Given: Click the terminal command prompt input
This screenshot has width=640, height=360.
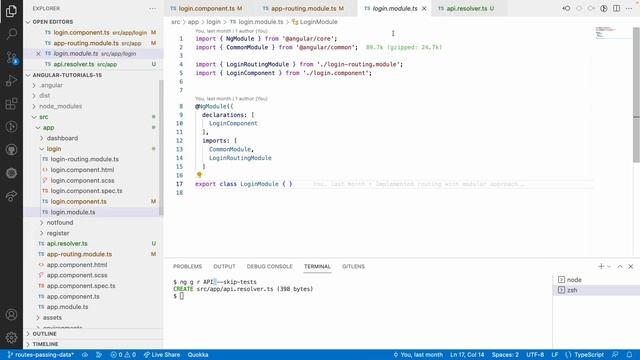Looking at the screenshot, I should coord(182,296).
